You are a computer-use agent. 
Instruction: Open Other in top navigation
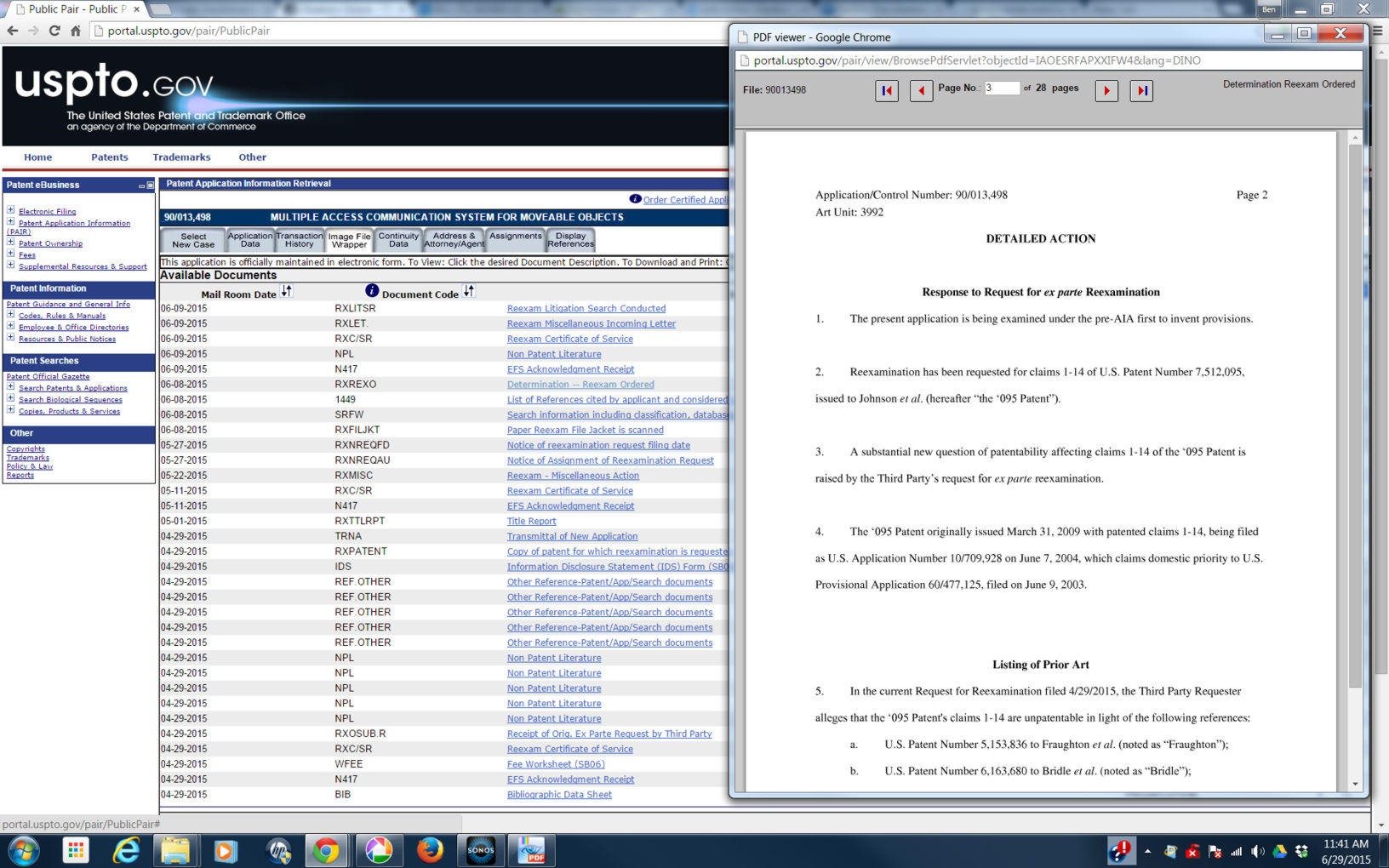[252, 157]
